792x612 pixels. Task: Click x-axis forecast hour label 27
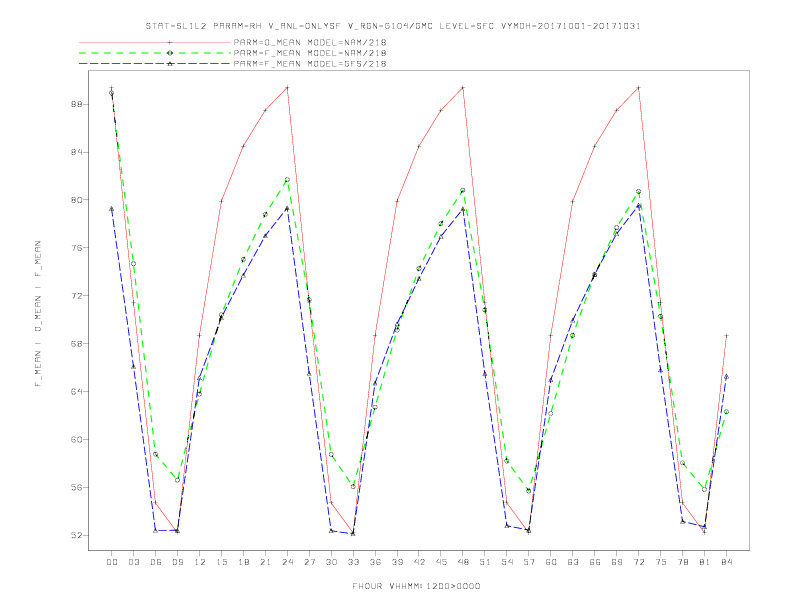click(x=309, y=562)
